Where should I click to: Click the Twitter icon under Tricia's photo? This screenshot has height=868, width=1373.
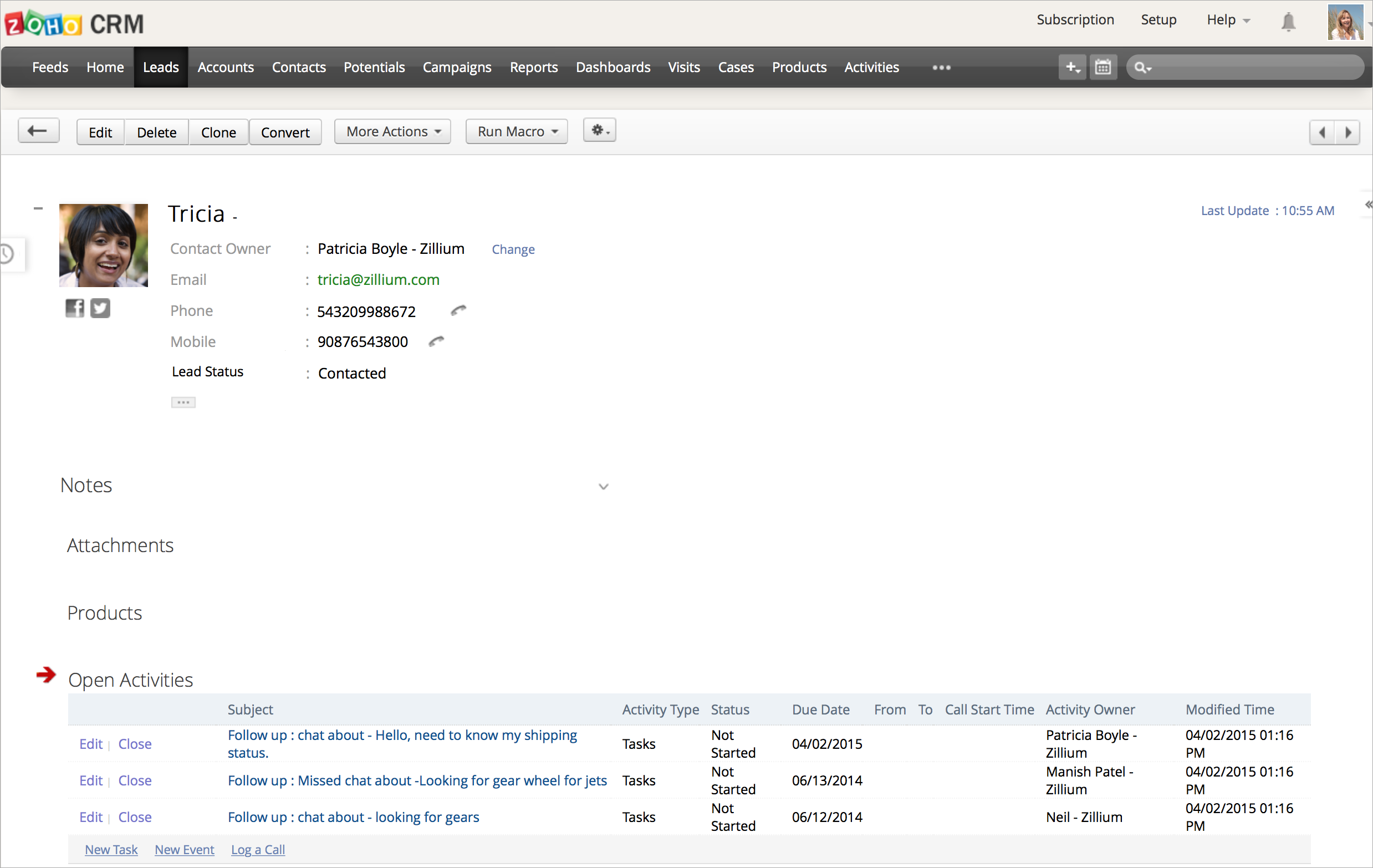tap(100, 308)
